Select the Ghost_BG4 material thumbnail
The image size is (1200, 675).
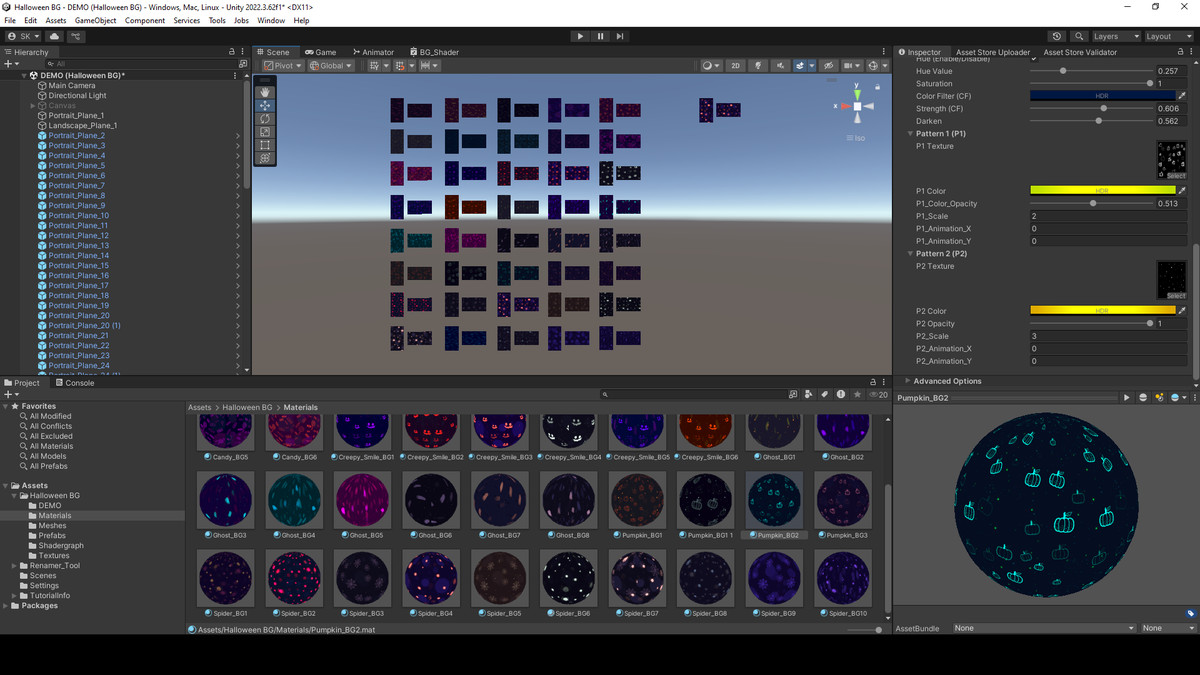click(x=295, y=500)
